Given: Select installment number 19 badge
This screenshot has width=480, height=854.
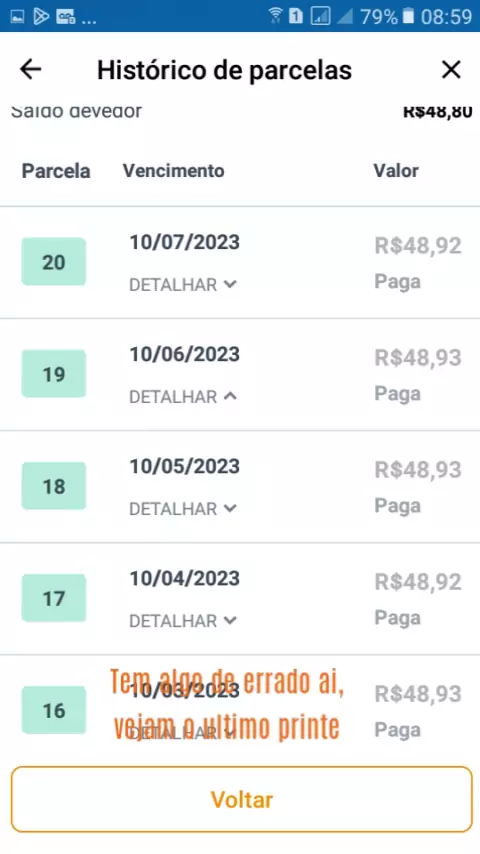Looking at the screenshot, I should [x=54, y=374].
